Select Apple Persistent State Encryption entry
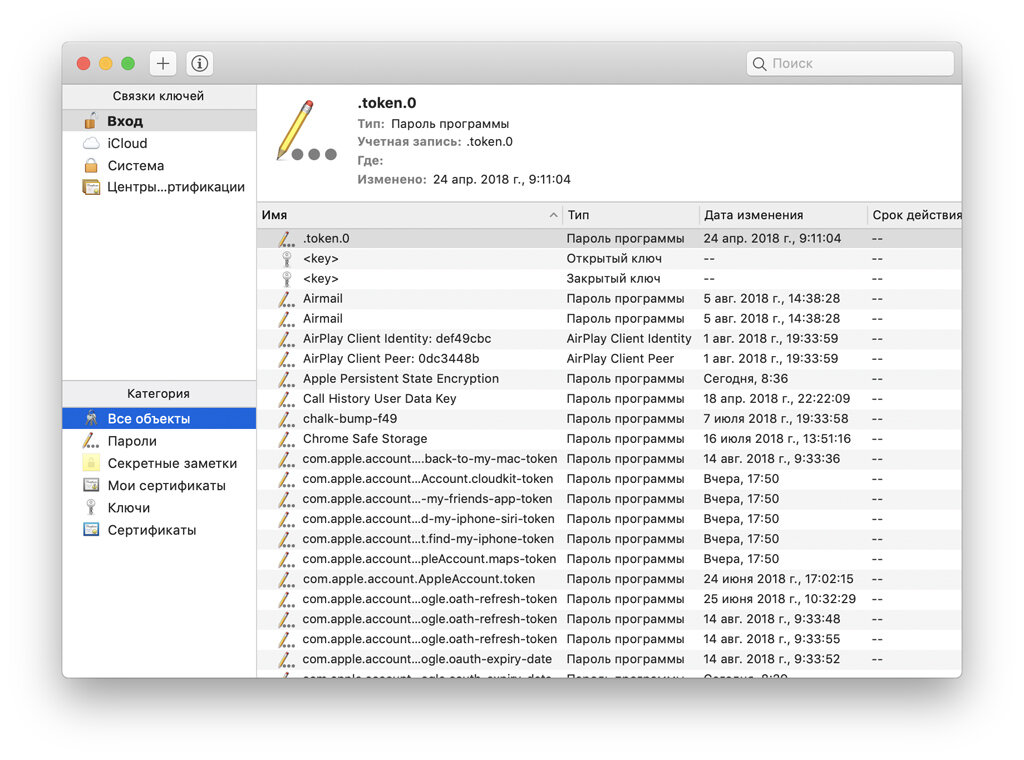Screen dimensions: 1024x760 click(x=609, y=379)
